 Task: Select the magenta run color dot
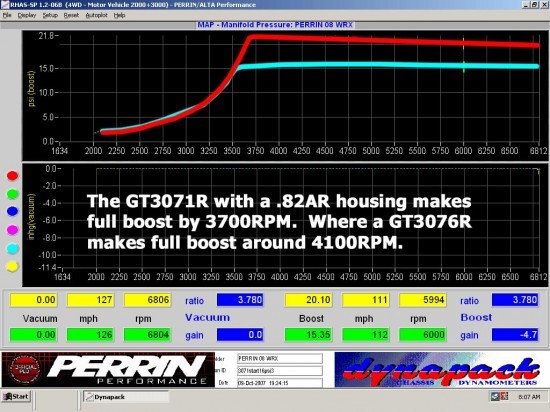point(12,230)
